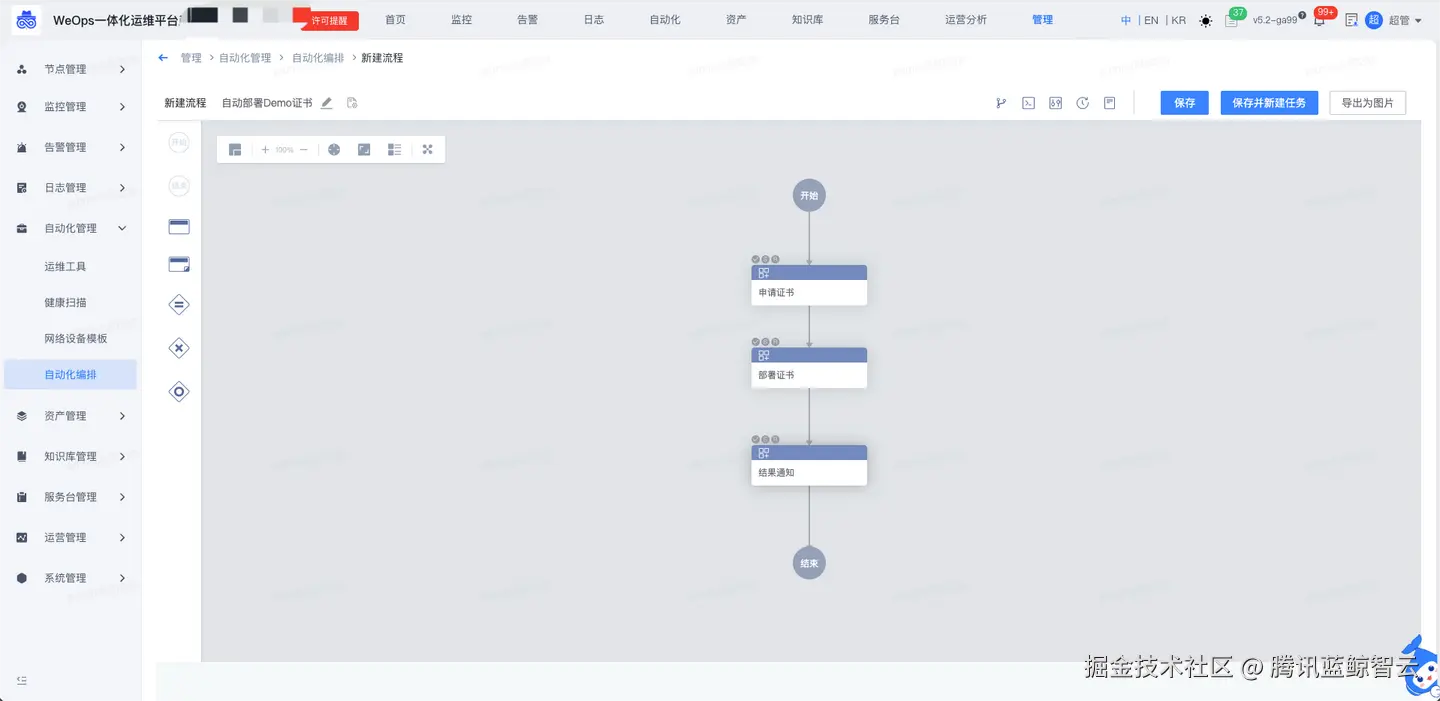Expand 系统管理 in the sidebar
Image resolution: width=1440 pixels, height=701 pixels.
pos(70,578)
